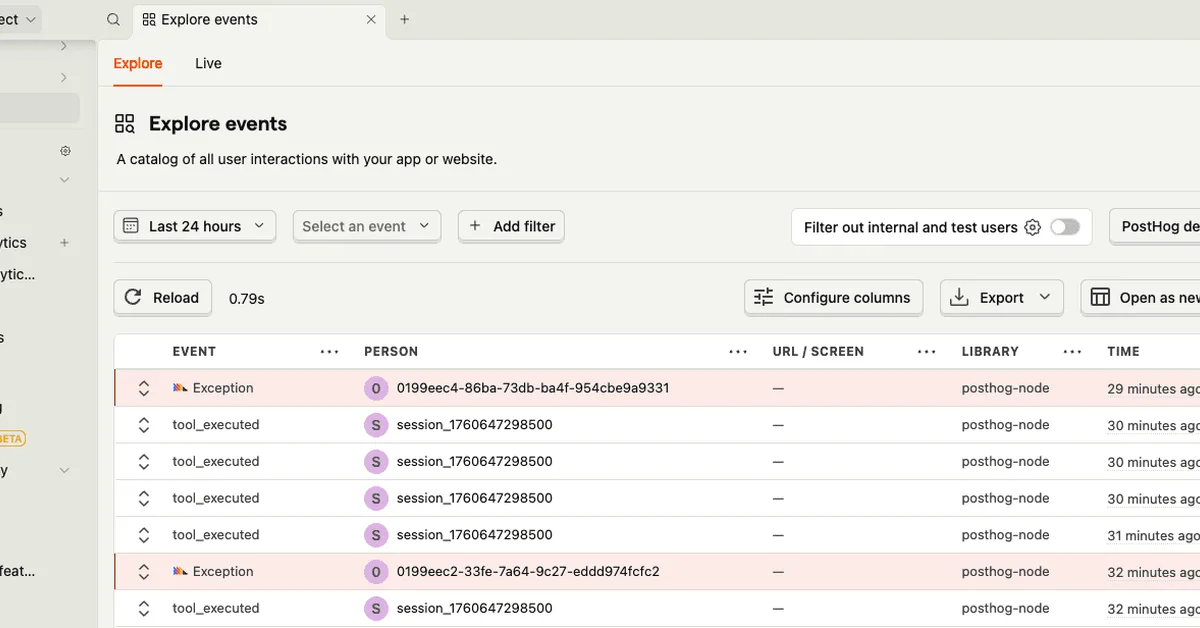Click the plus icon next to analytics in sidebar
Viewport: 1200px width, 628px height.
click(x=64, y=243)
